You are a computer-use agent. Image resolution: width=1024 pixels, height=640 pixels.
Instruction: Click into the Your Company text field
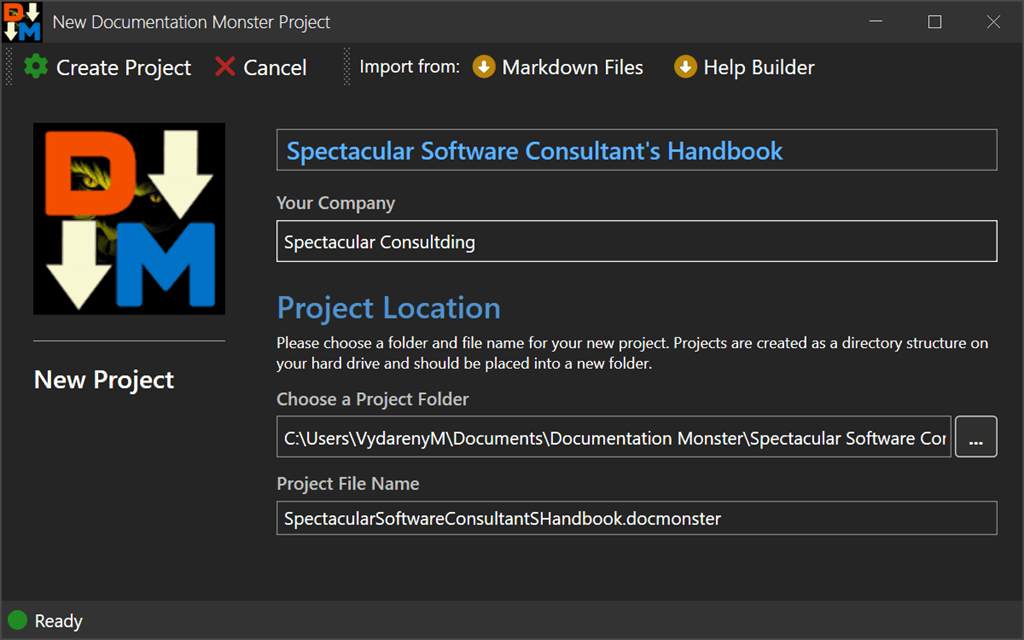636,241
